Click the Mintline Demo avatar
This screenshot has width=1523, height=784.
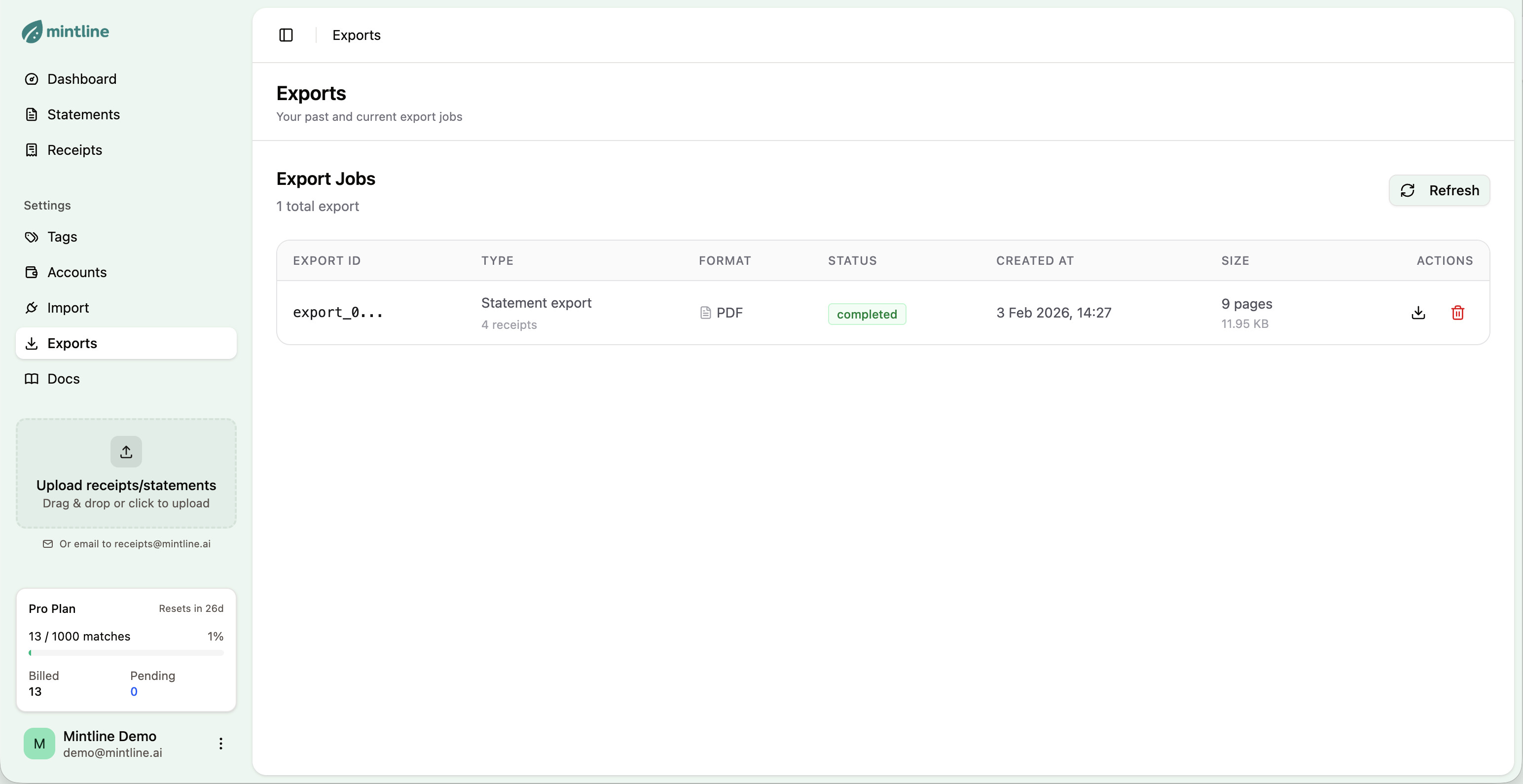tap(39, 744)
